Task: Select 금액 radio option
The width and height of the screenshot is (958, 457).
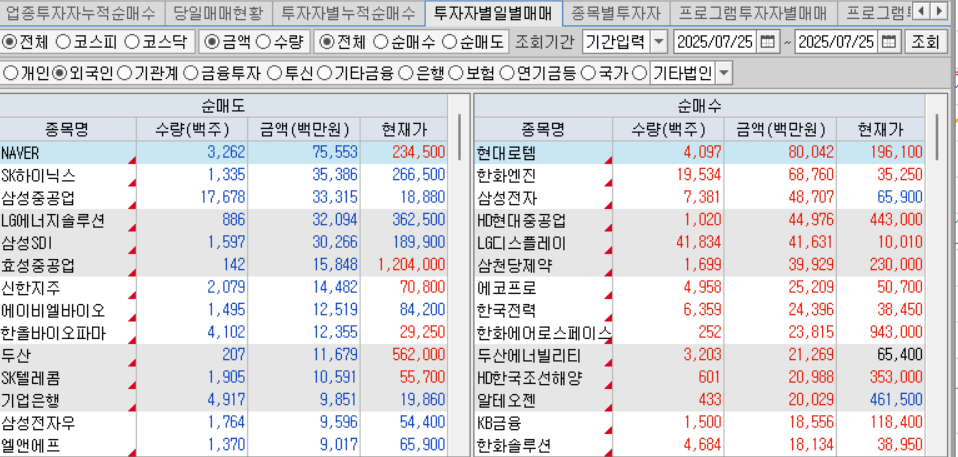Action: point(211,42)
